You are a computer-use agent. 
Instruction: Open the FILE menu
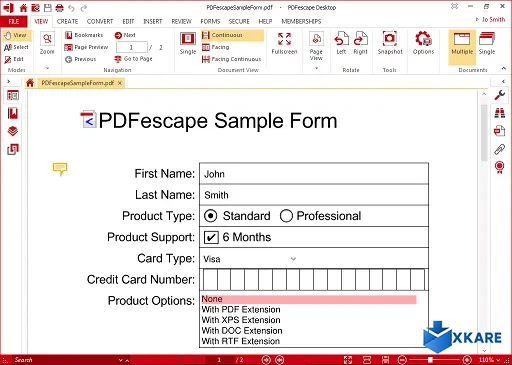[14, 21]
